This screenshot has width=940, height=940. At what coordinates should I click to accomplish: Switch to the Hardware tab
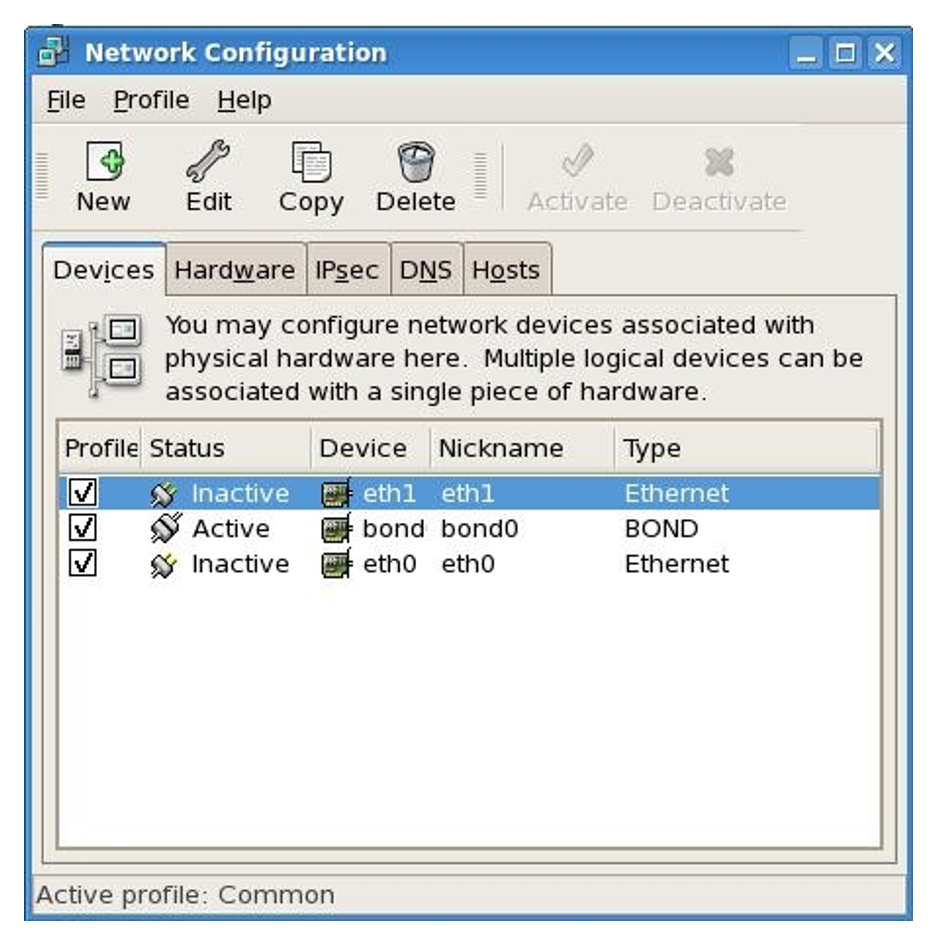[x=234, y=271]
